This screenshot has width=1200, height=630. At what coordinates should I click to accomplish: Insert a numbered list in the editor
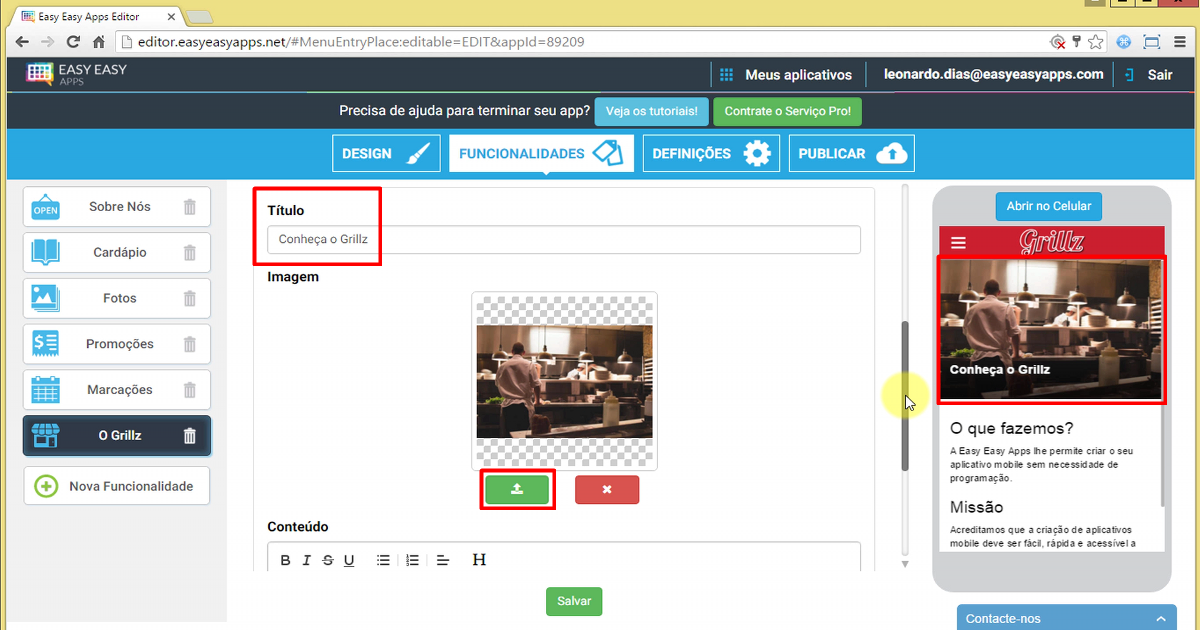(x=413, y=560)
